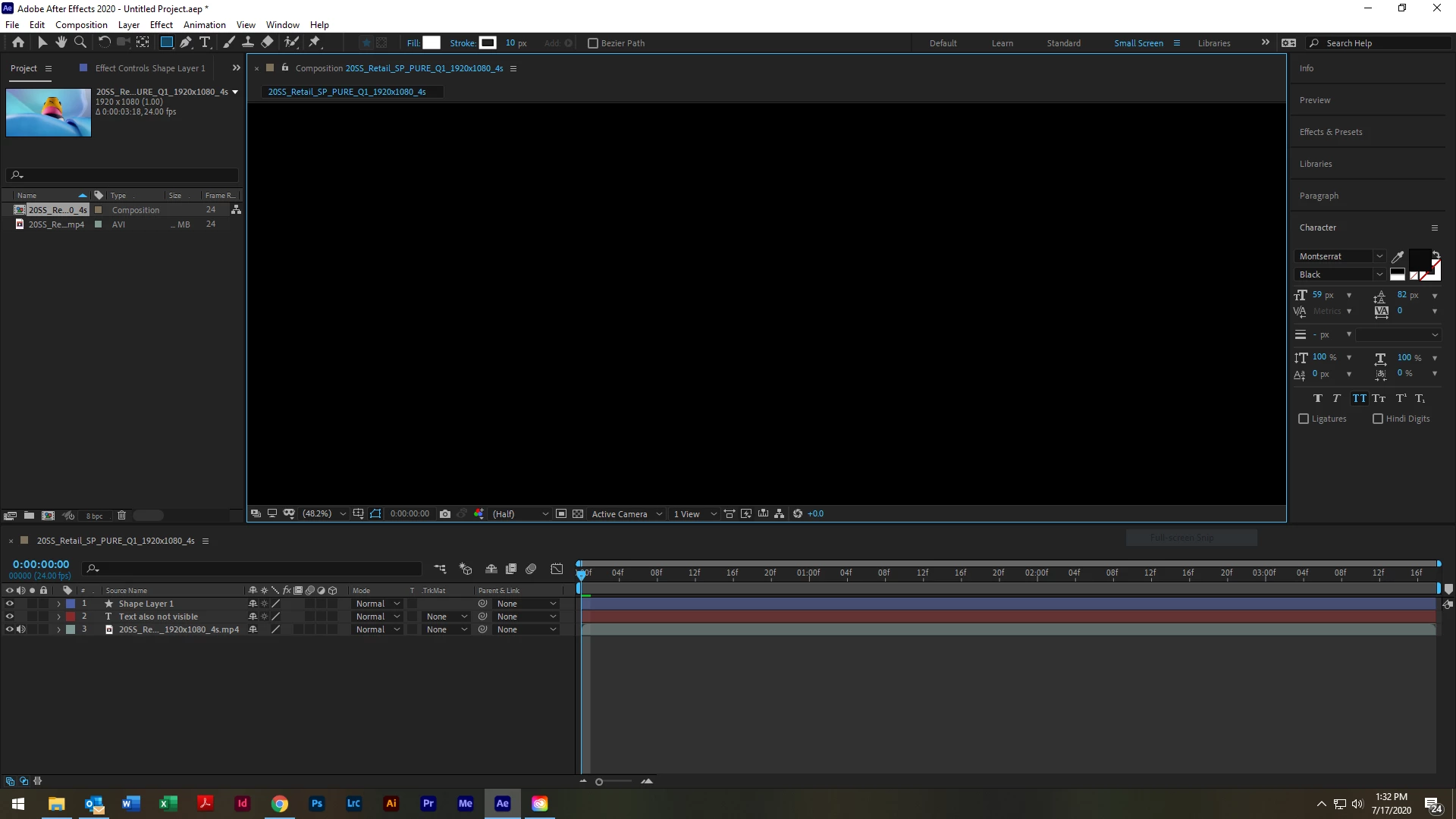This screenshot has width=1456, height=819.
Task: Enable the Hindi Digits checkbox
Action: tap(1378, 419)
